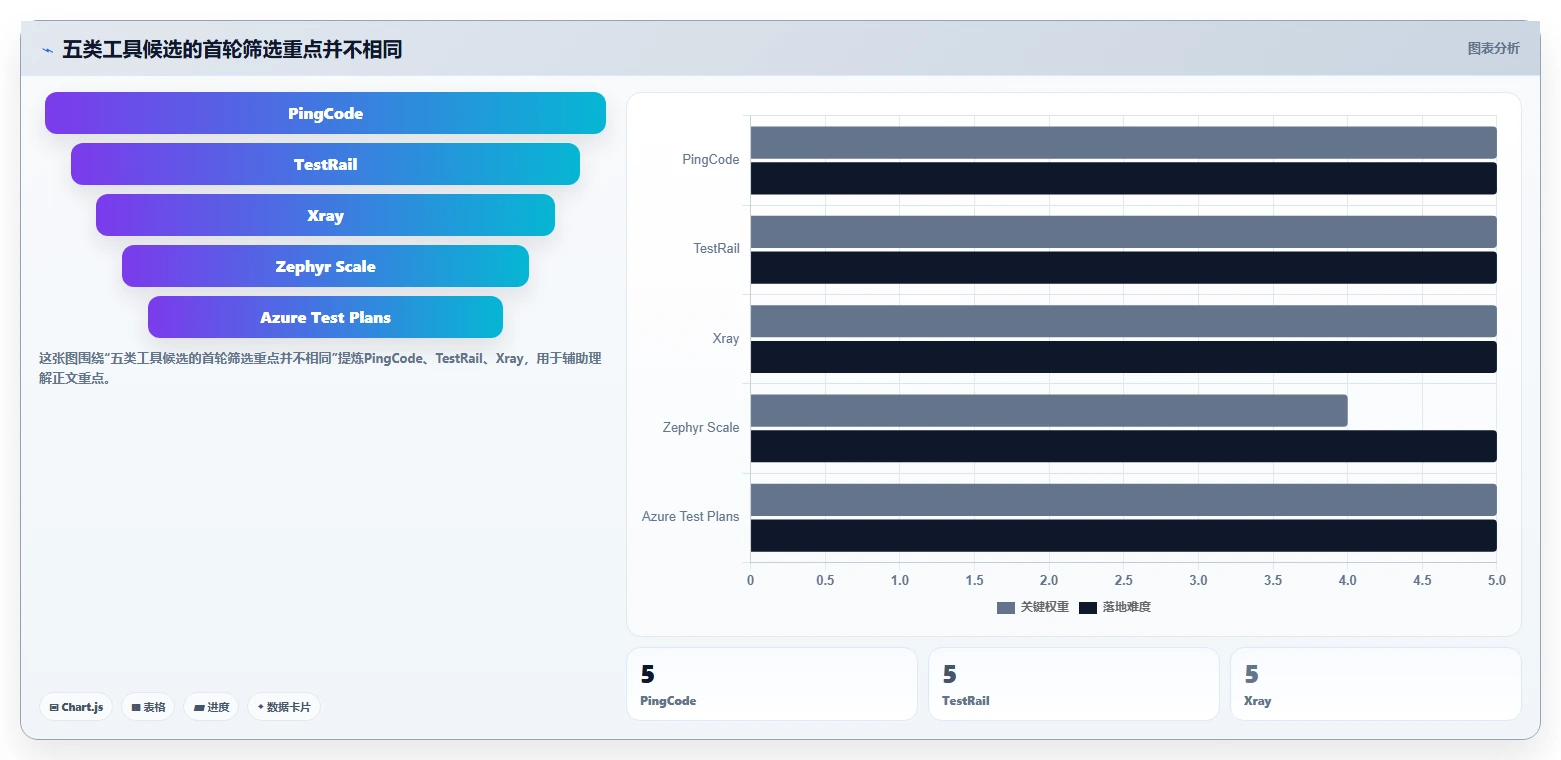1561x760 pixels.
Task: Click Zephyr Scale's dark 落地难度 bar
Action: pyautogui.click(x=1123, y=446)
